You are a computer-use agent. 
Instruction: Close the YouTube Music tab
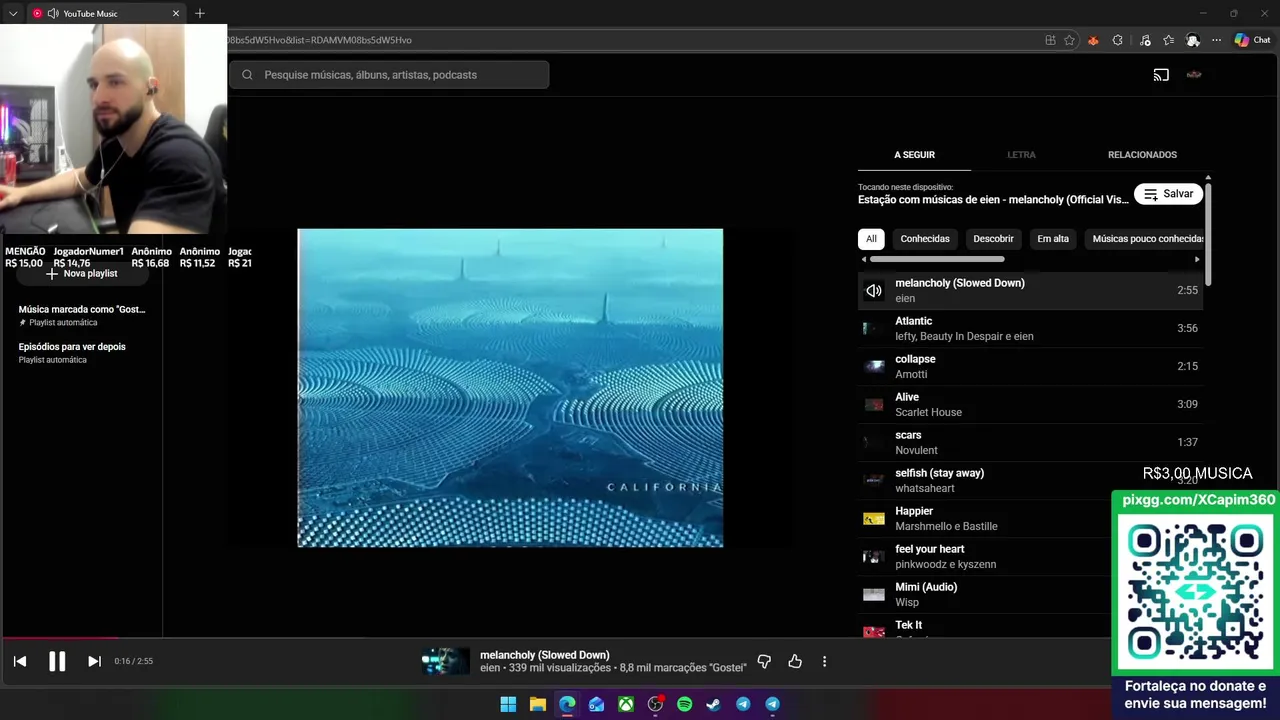click(x=176, y=14)
